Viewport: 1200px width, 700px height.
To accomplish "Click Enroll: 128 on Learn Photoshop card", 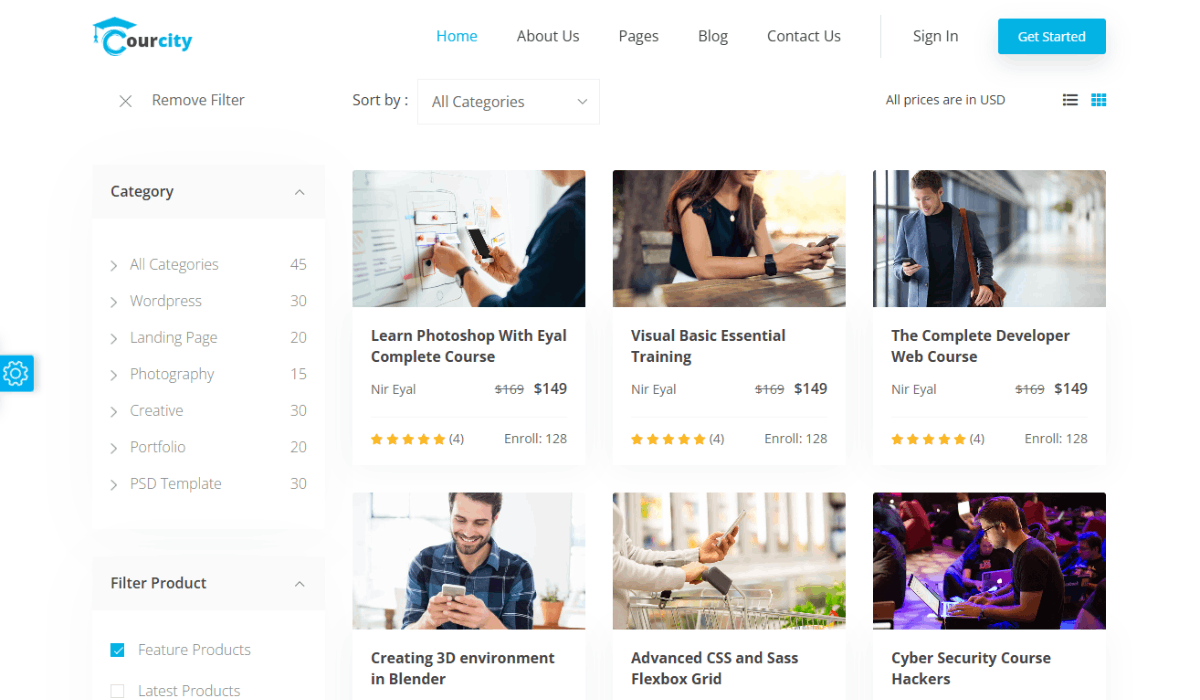I will tap(536, 439).
